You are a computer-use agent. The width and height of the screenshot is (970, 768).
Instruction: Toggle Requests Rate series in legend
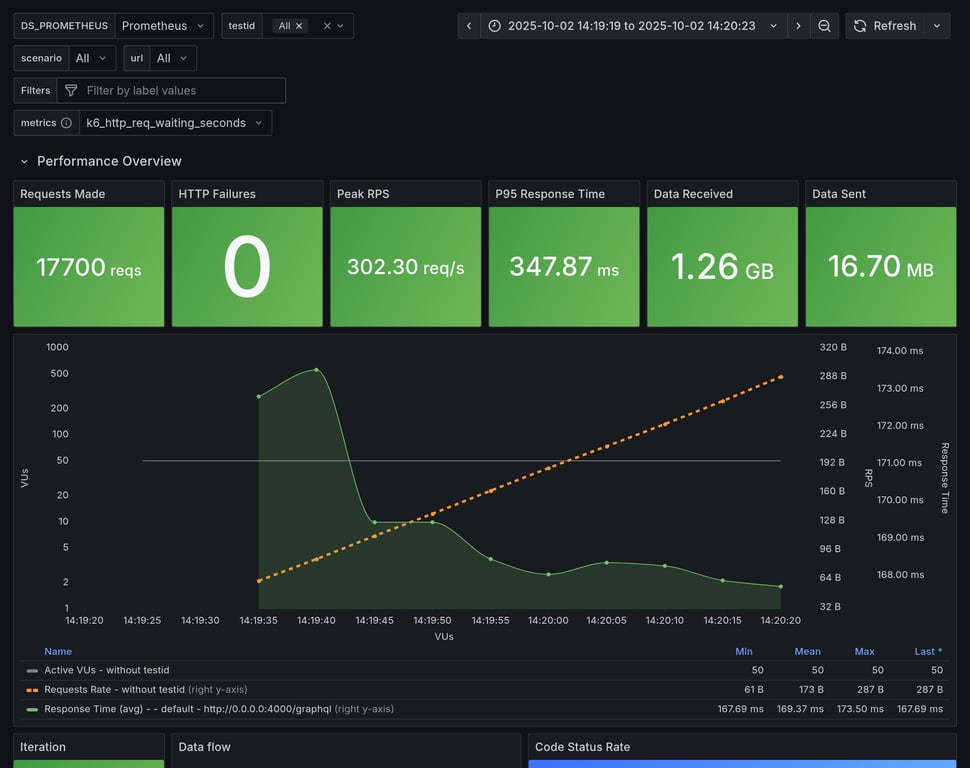114,689
